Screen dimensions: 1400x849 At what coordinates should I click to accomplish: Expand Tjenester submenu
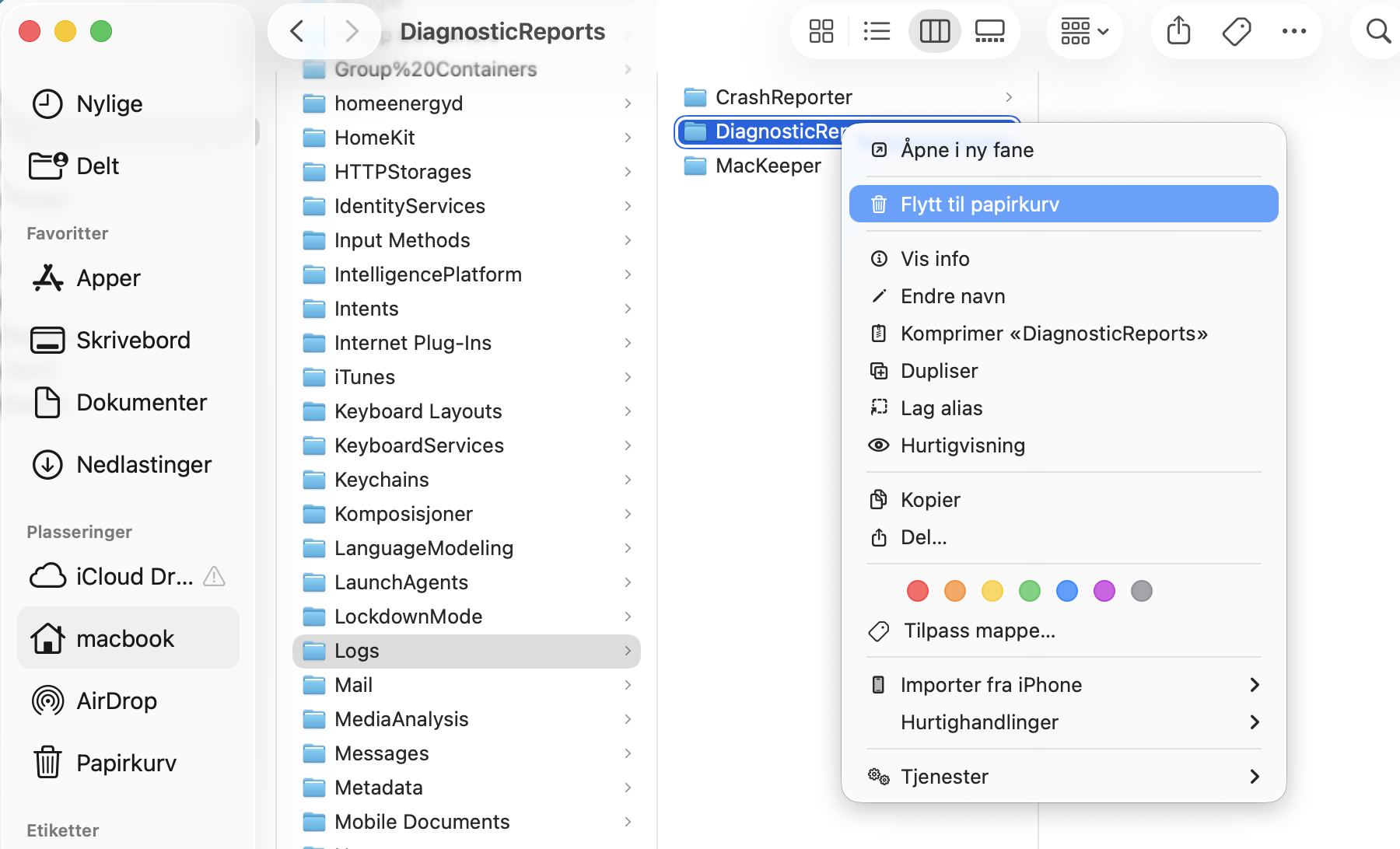[1063, 777]
